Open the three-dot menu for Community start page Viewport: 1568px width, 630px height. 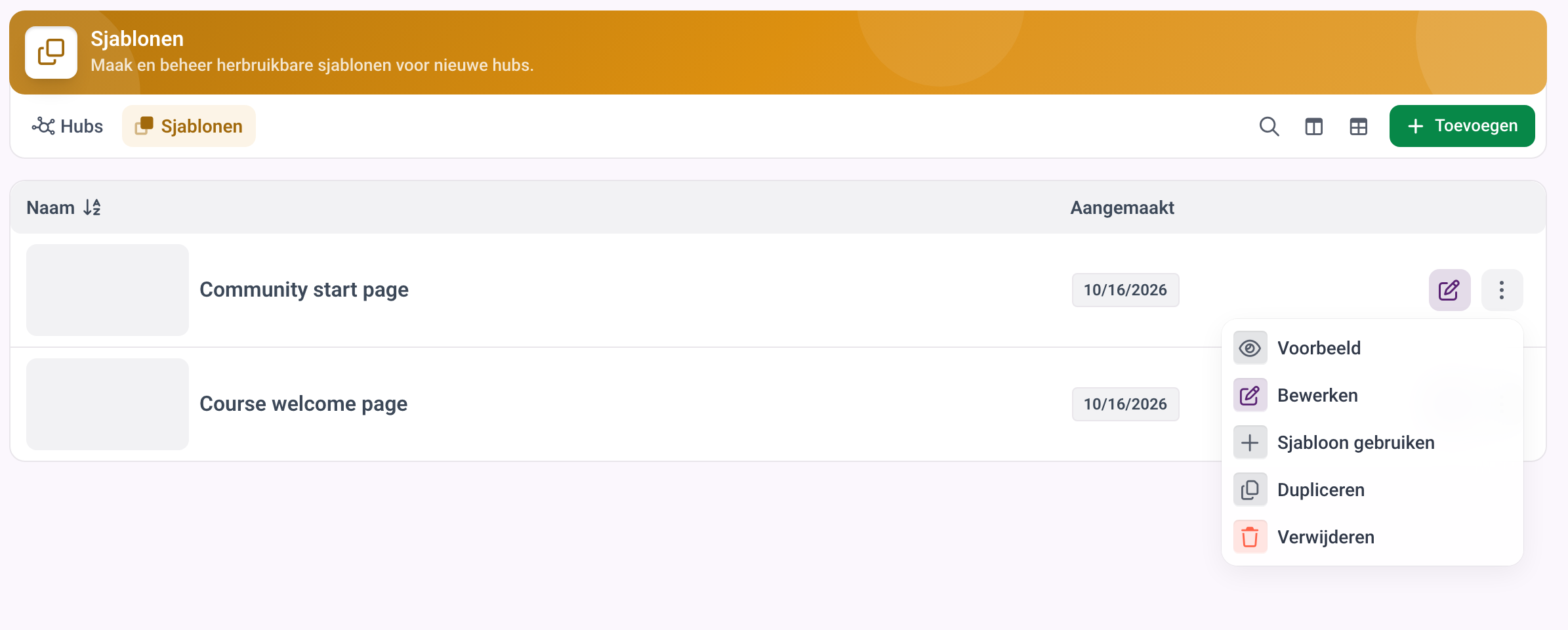(1502, 290)
